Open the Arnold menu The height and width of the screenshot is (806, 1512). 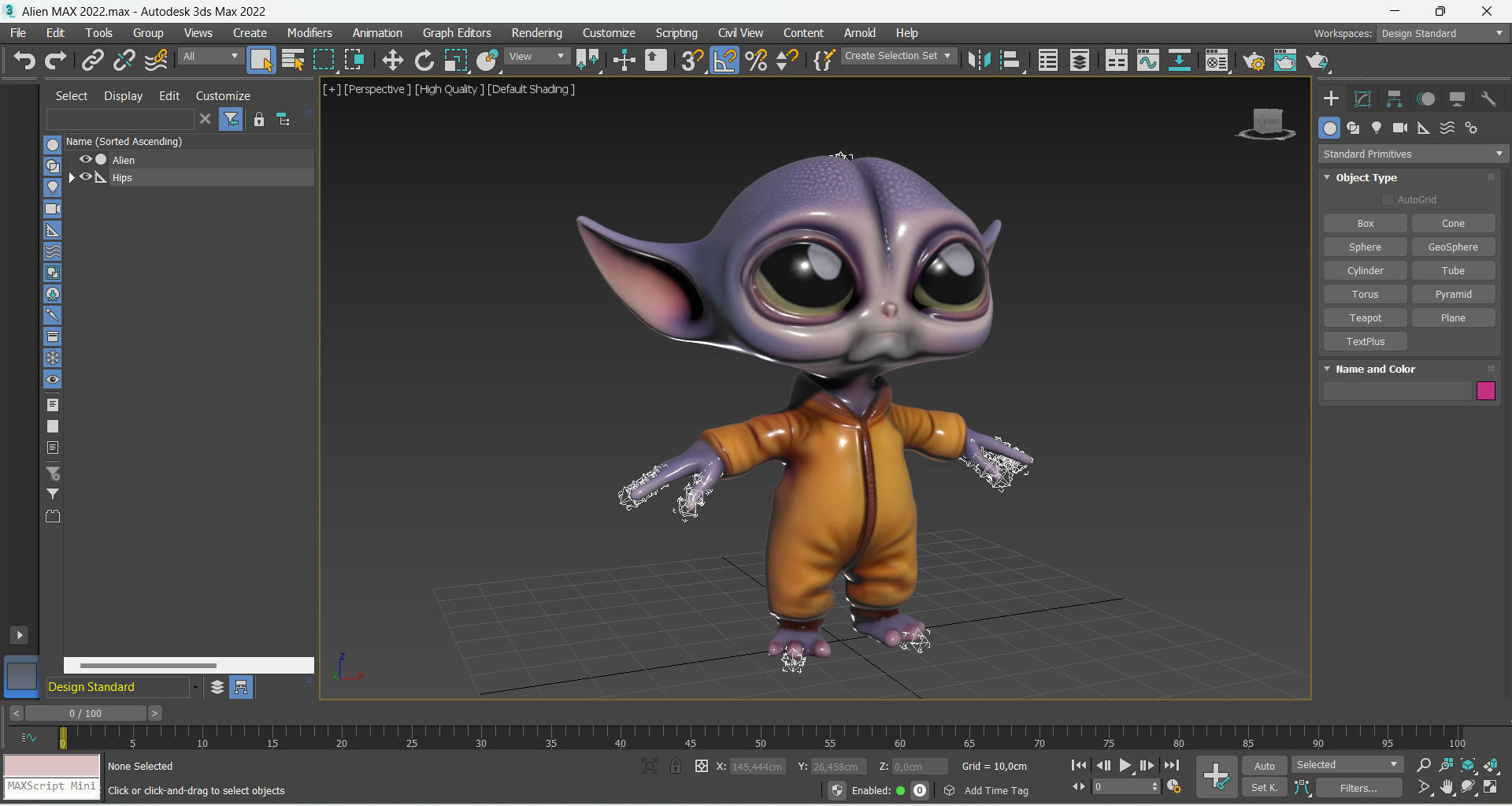pyautogui.click(x=860, y=33)
